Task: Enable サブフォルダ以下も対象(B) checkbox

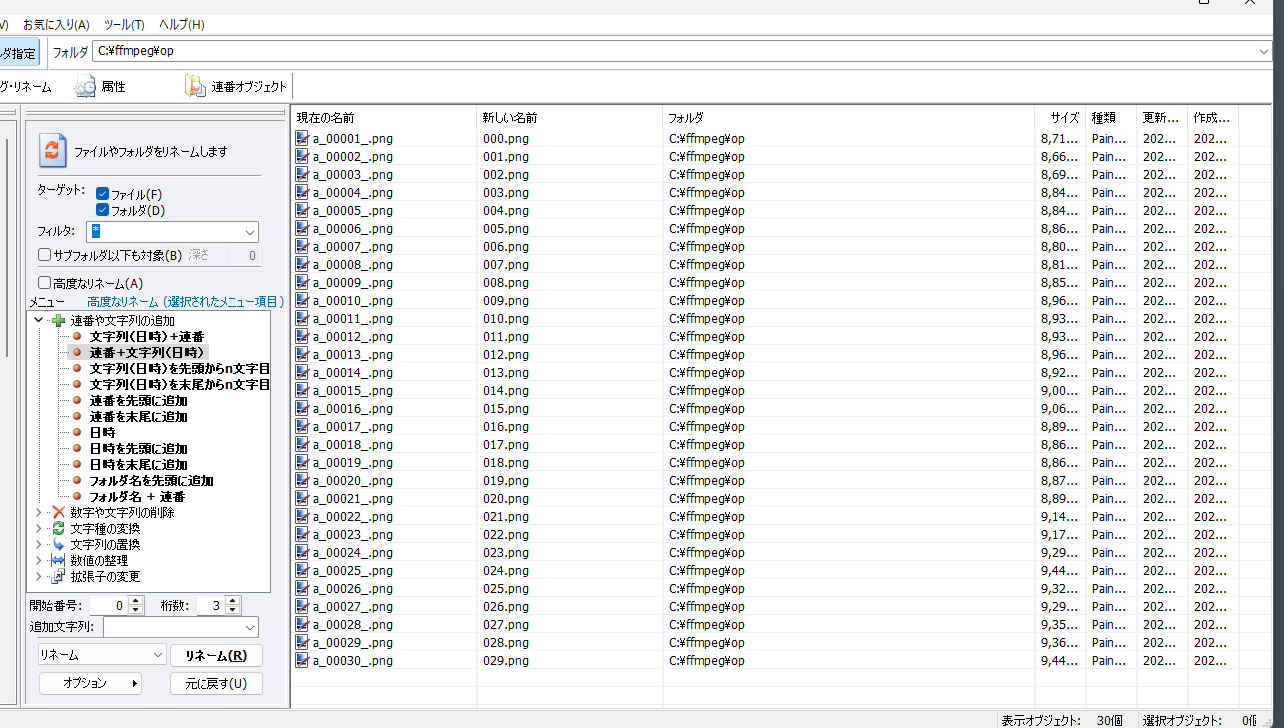Action: tap(44, 255)
